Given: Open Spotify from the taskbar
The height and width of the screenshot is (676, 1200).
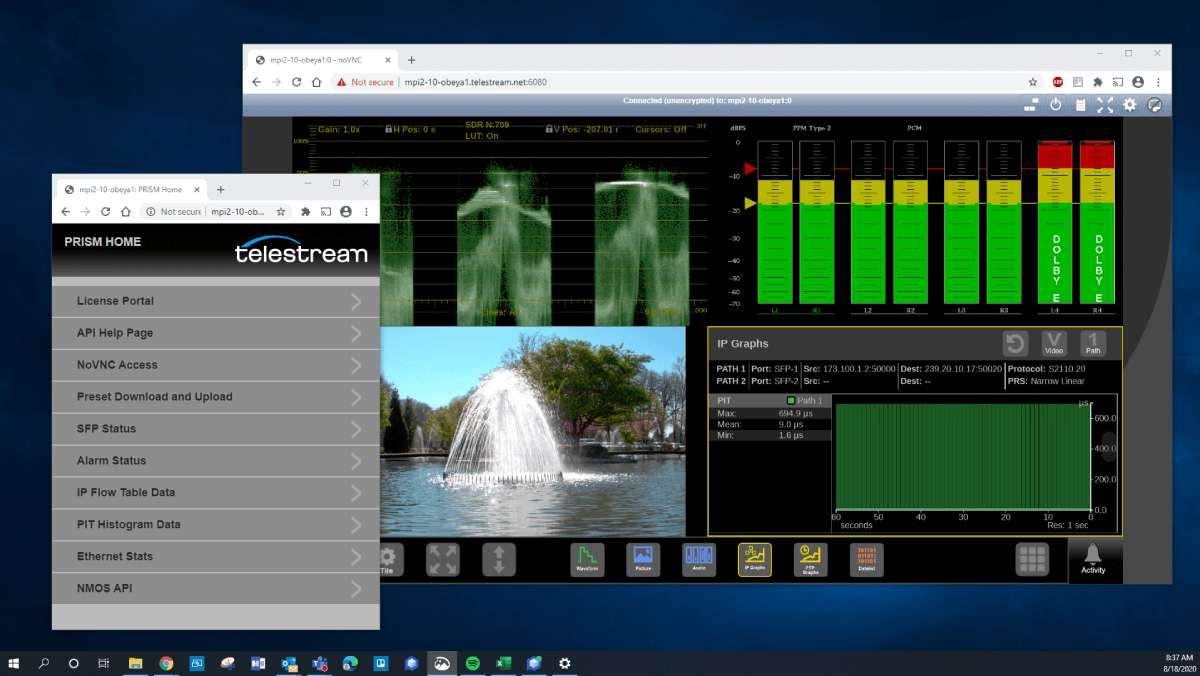Looking at the screenshot, I should click(x=473, y=663).
